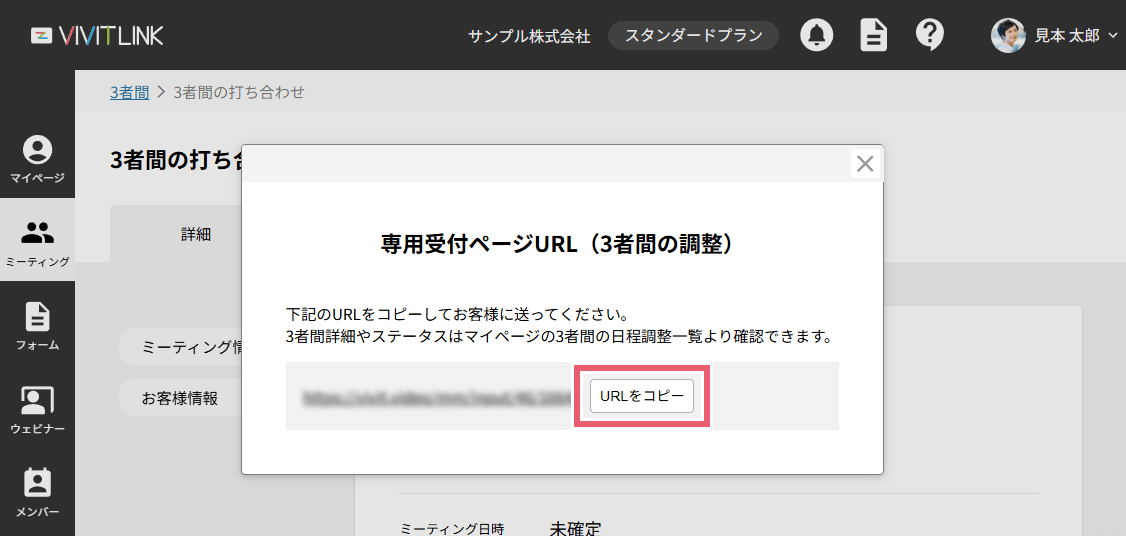This screenshot has width=1126, height=536.
Task: Click the サンプル株式会社 company name
Action: (529, 36)
